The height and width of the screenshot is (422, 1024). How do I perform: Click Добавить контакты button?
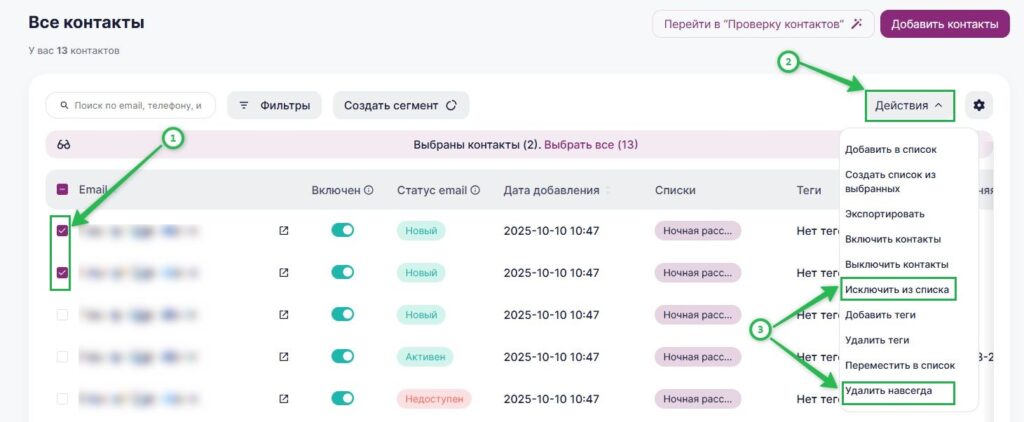tap(945, 24)
